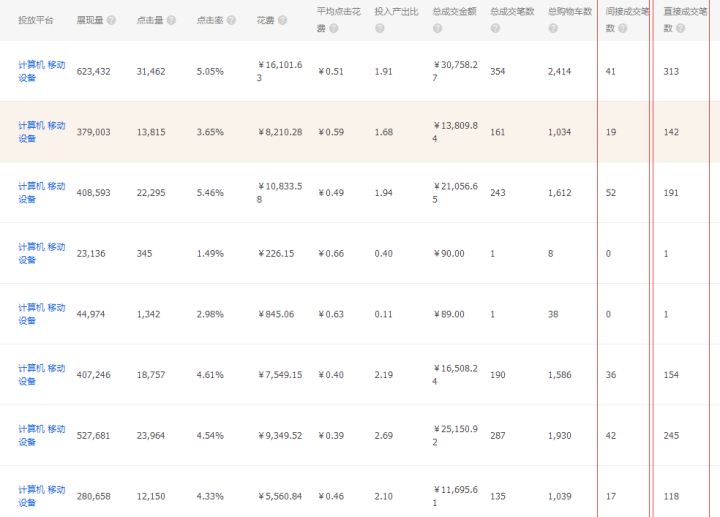Click help icon beside 点击量 header

171,20
